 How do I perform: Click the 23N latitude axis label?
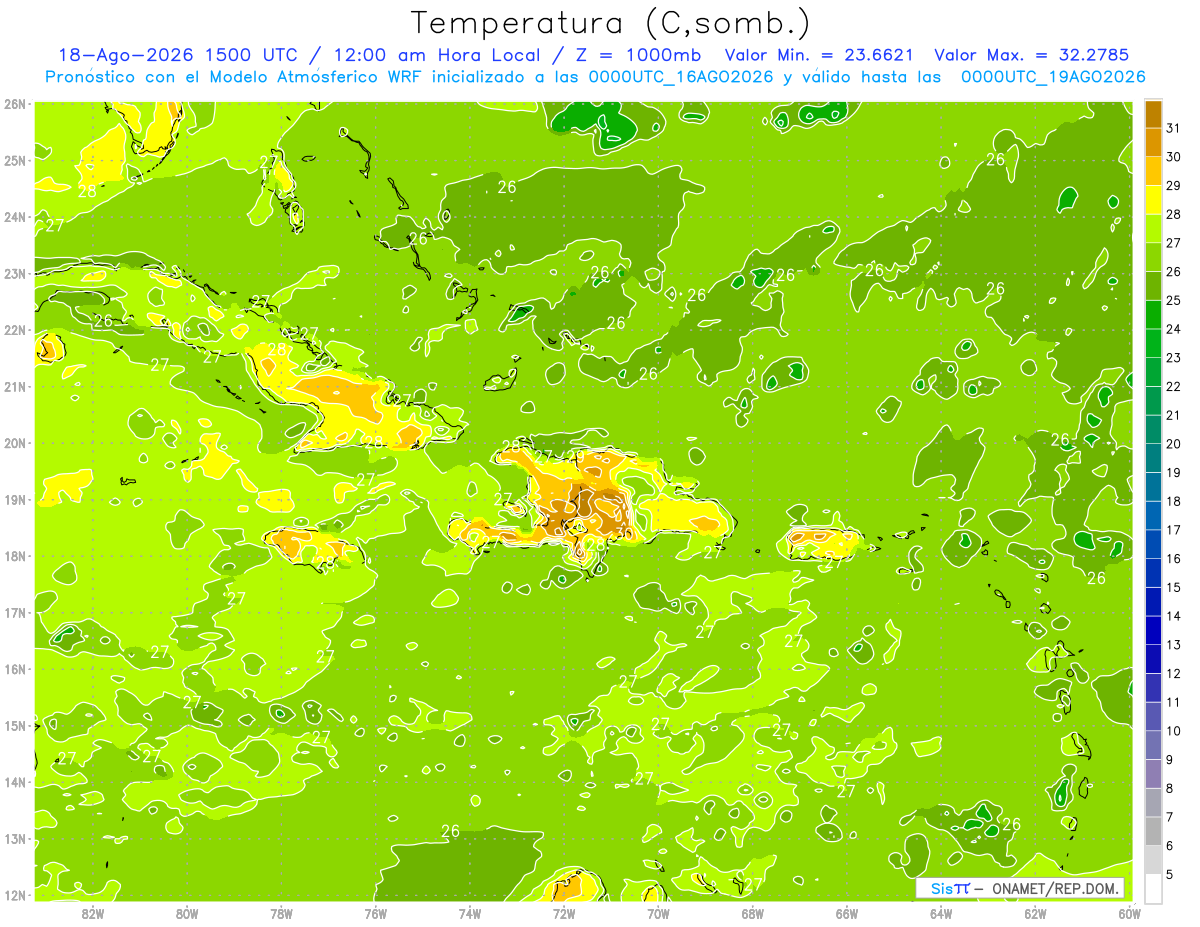coord(15,273)
